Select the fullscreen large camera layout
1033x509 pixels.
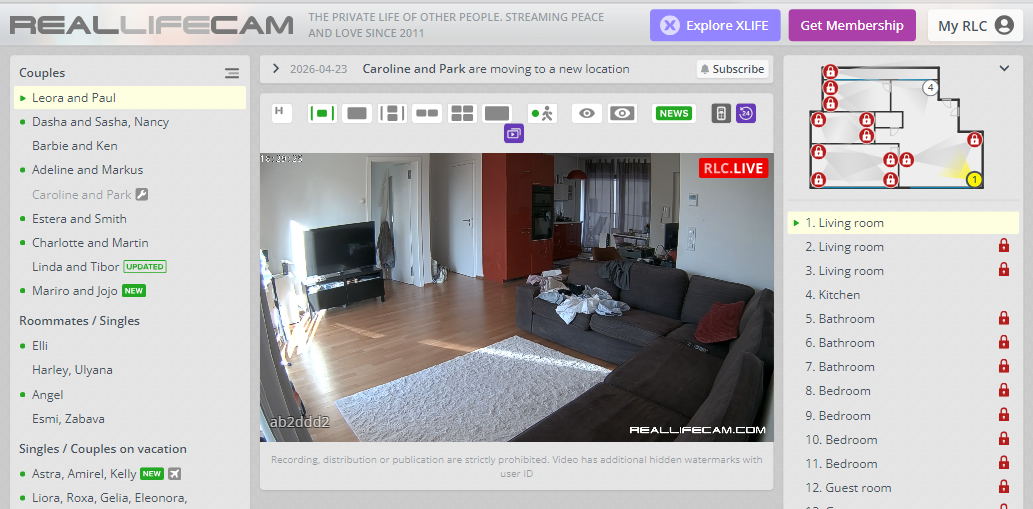click(x=497, y=113)
